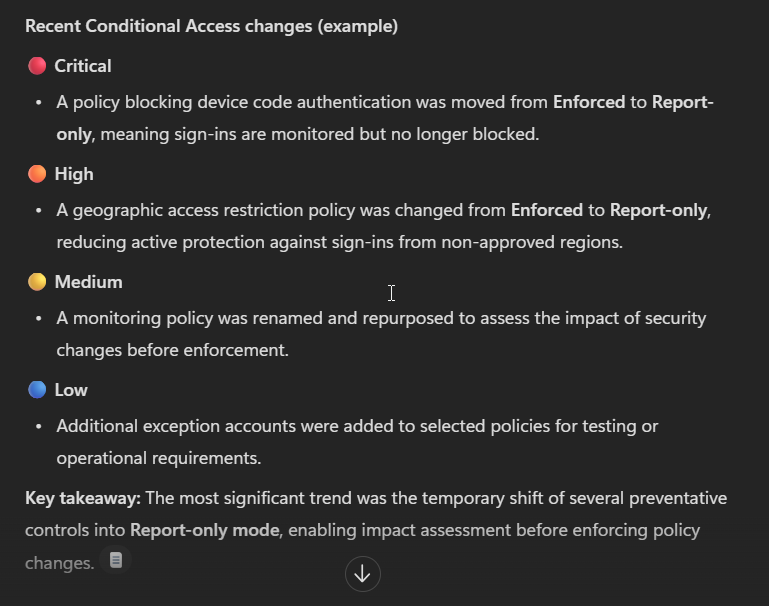Click the red circle beside Critical

coord(37,66)
